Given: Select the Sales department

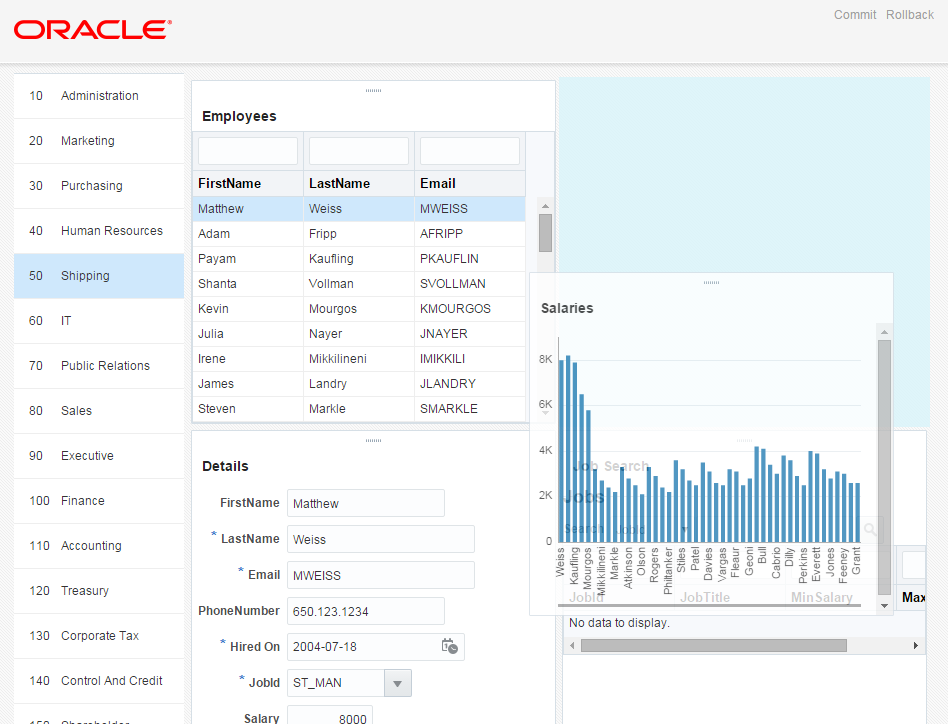Looking at the screenshot, I should point(99,411).
